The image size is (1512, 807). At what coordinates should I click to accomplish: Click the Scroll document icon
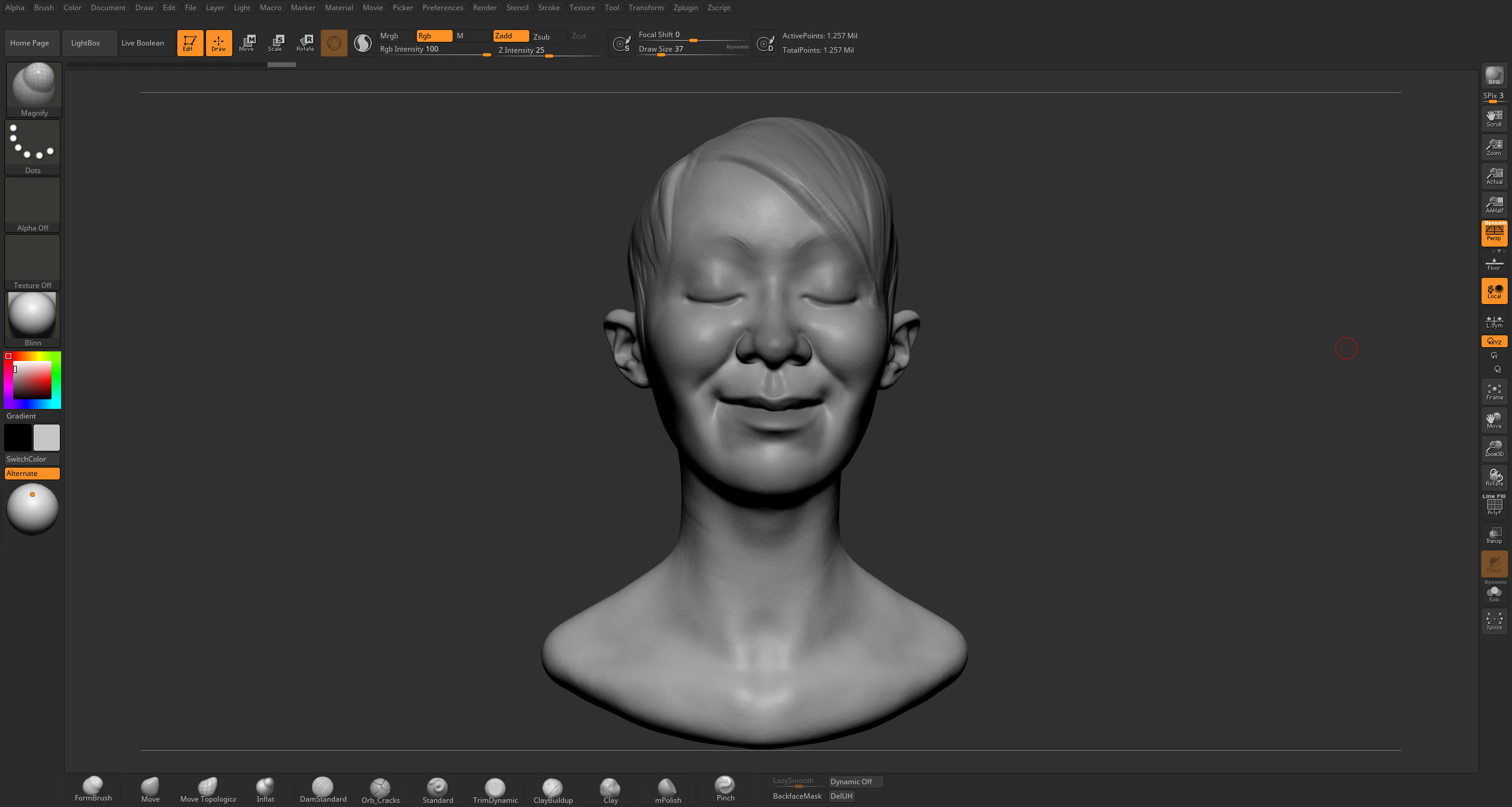1494,118
